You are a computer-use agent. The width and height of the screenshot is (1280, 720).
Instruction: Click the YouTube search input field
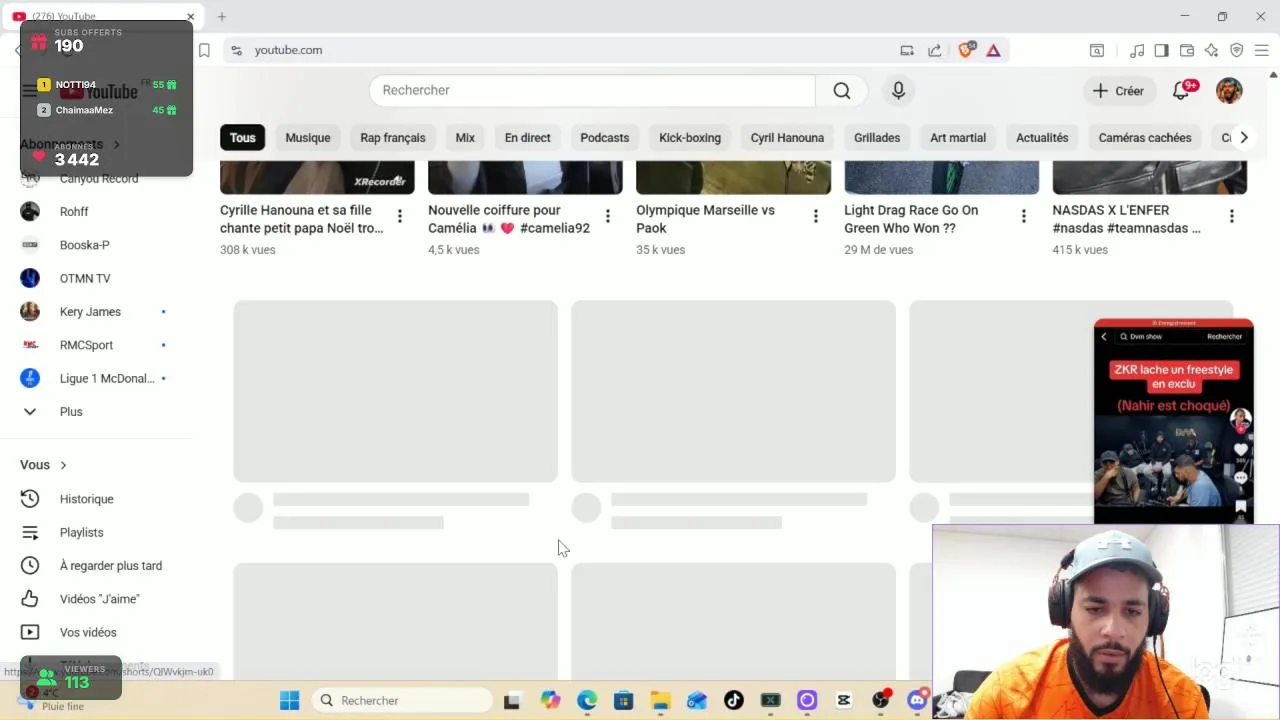click(x=592, y=90)
